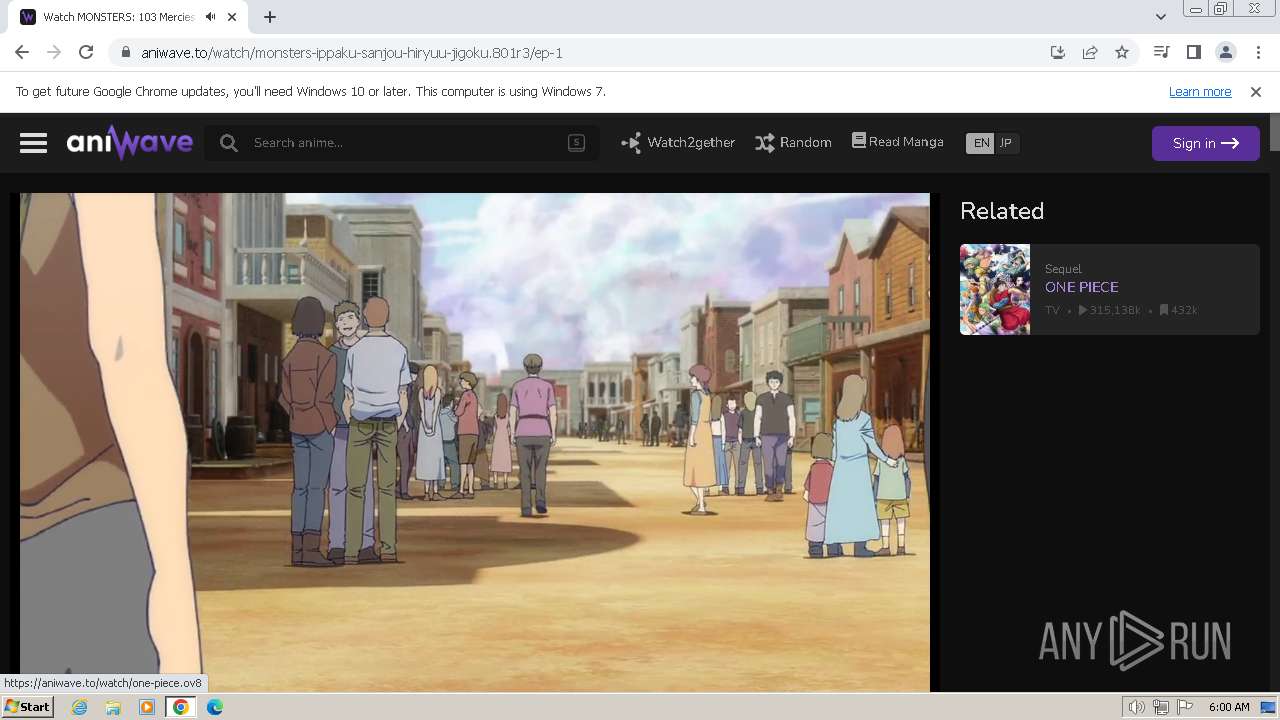The image size is (1280, 720).
Task: Go back in browser history
Action: [22, 52]
